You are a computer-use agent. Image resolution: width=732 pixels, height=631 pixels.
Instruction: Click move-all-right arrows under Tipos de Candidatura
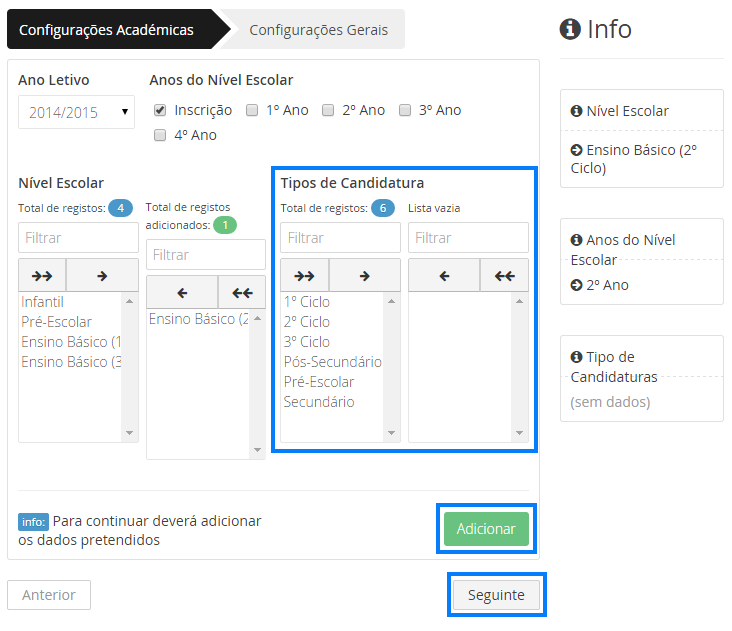[x=304, y=275]
